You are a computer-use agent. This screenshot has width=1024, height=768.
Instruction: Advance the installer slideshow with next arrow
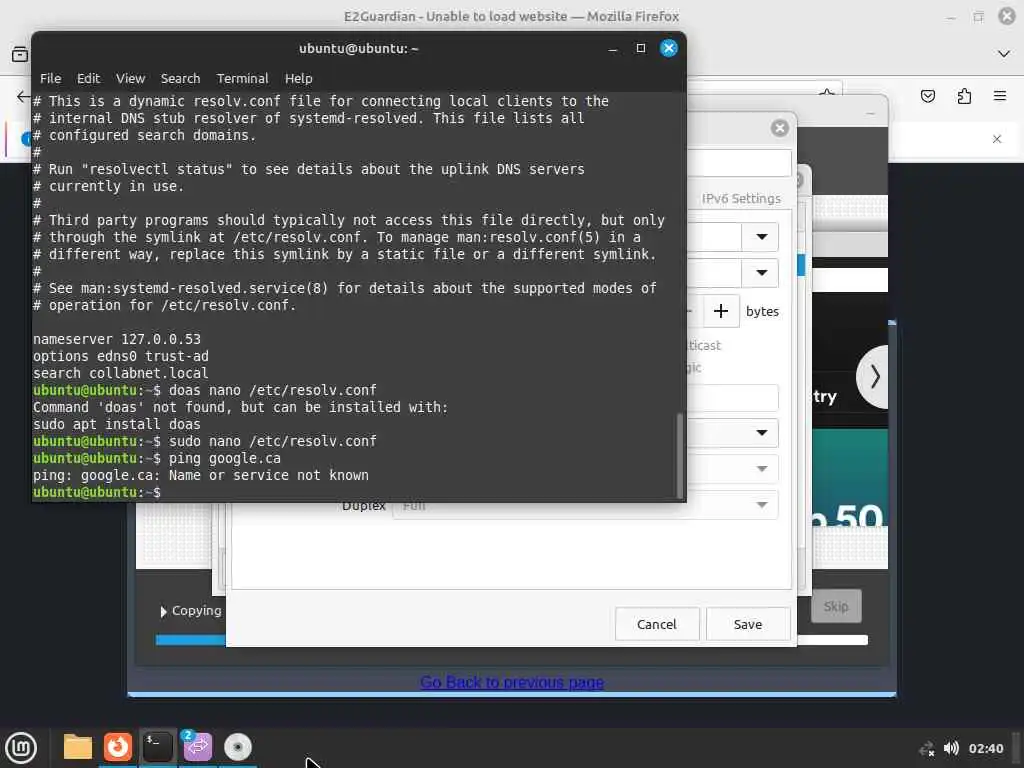[874, 377]
